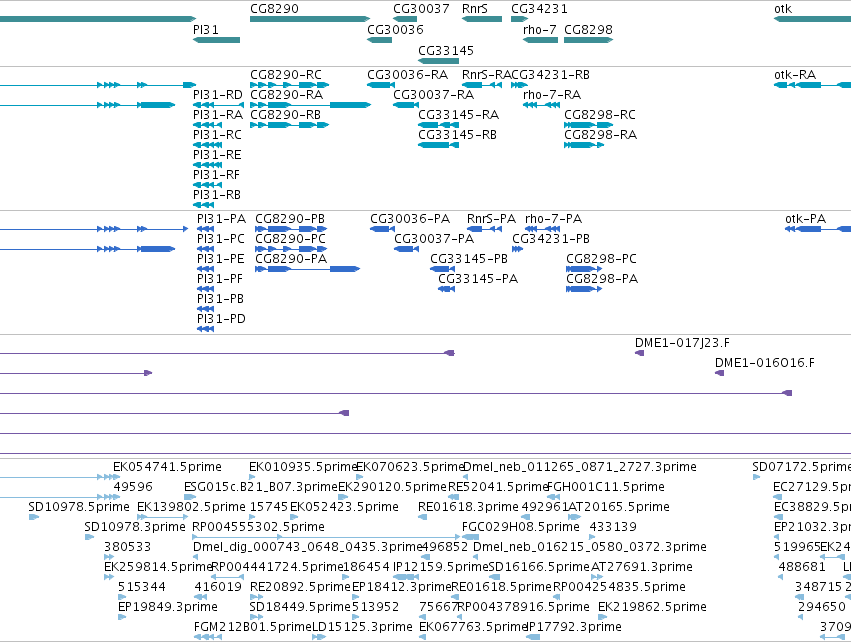851x642 pixels.
Task: Click the CG8290-PA protein label
Action: pos(291,259)
